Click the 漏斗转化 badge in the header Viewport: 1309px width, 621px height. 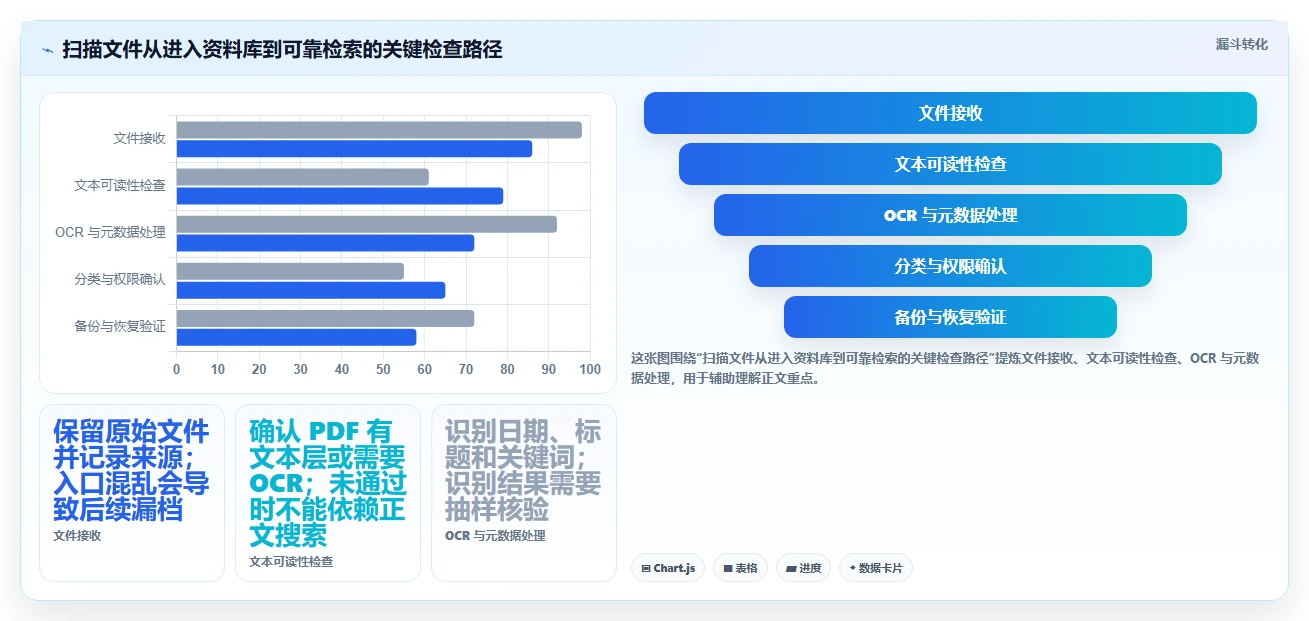click(x=1242, y=44)
